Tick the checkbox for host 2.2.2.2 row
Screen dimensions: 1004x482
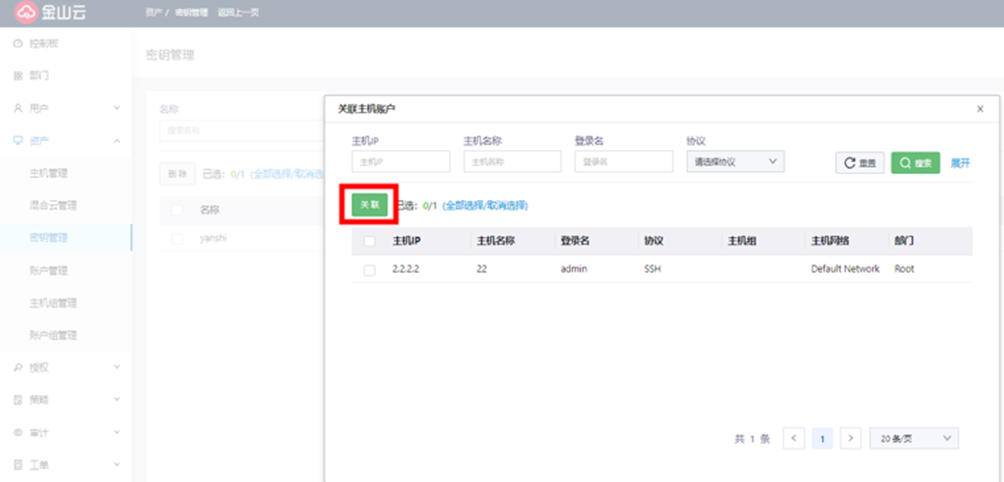(369, 270)
